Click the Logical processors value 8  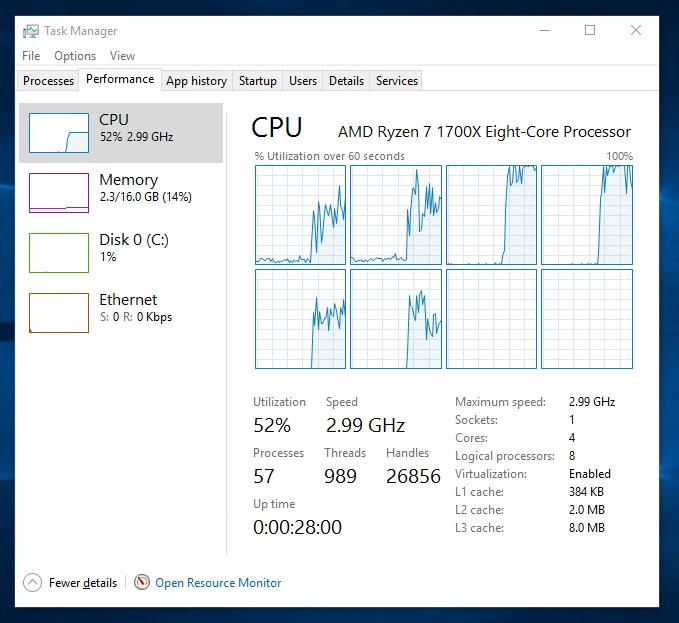point(572,456)
